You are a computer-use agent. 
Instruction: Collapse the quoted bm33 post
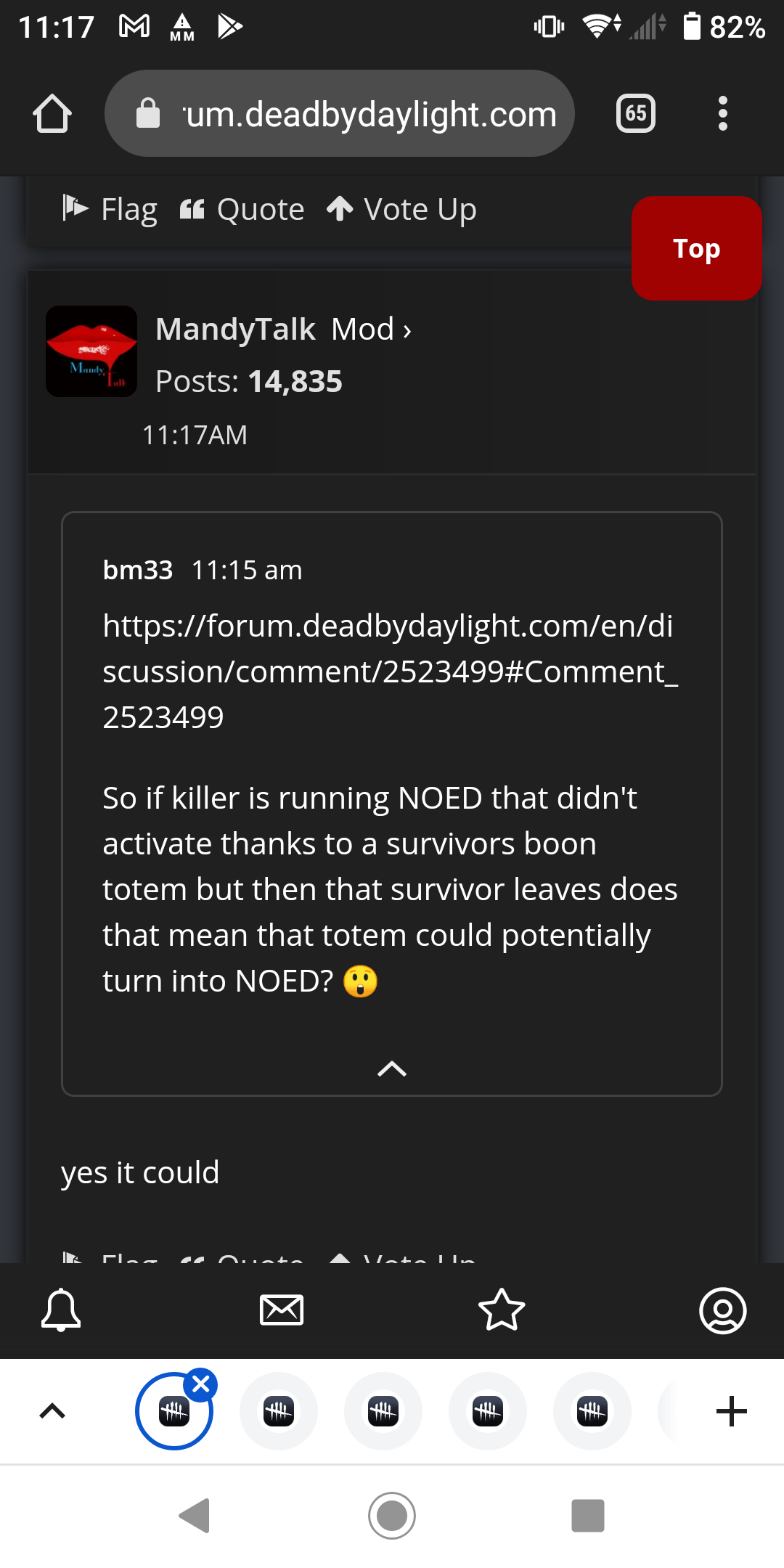[392, 1069]
